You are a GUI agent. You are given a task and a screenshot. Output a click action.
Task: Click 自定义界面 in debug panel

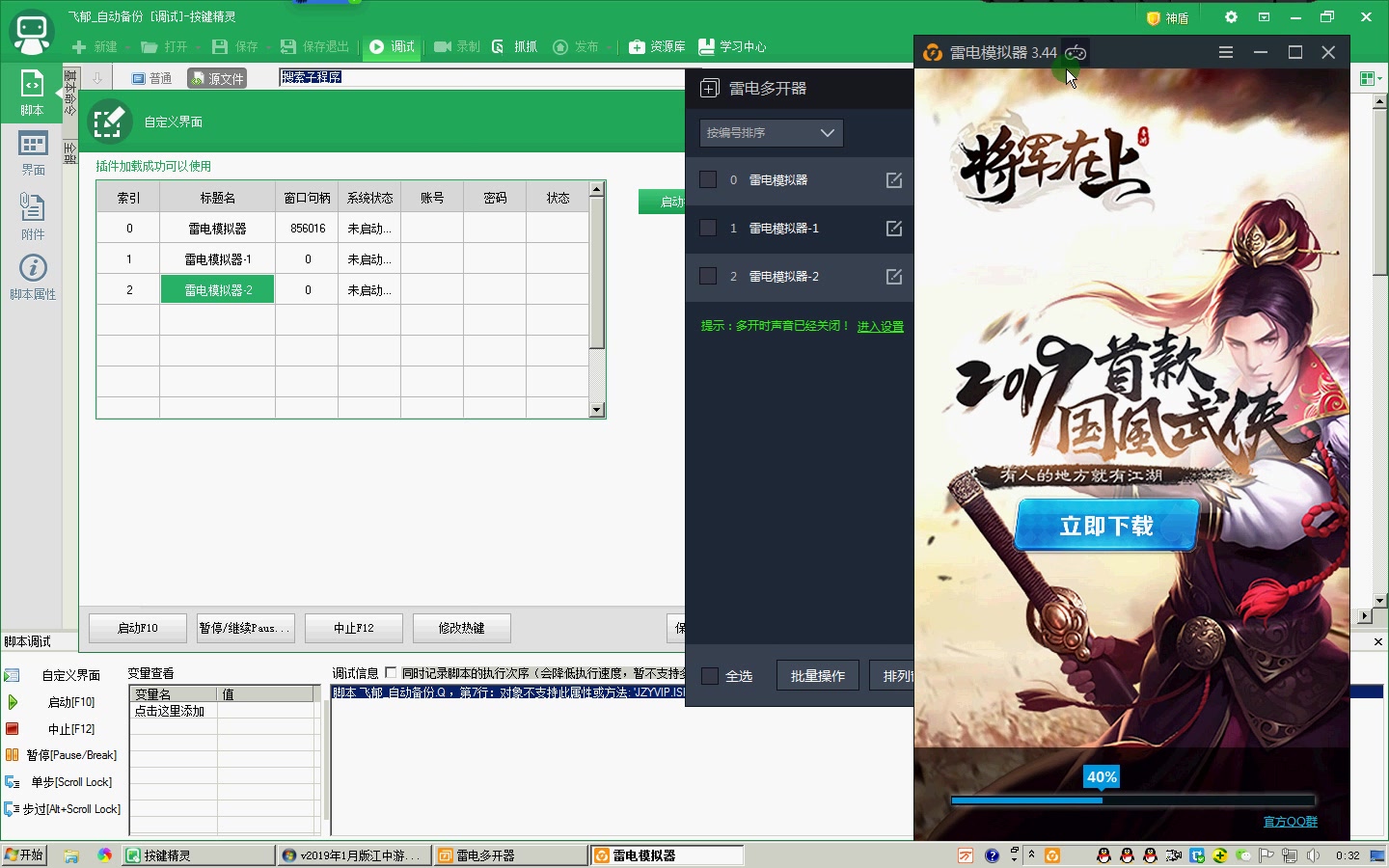point(70,675)
